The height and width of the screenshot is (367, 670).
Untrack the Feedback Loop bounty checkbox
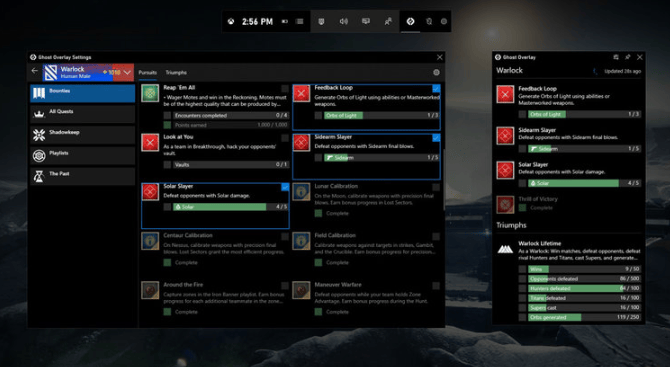(436, 88)
